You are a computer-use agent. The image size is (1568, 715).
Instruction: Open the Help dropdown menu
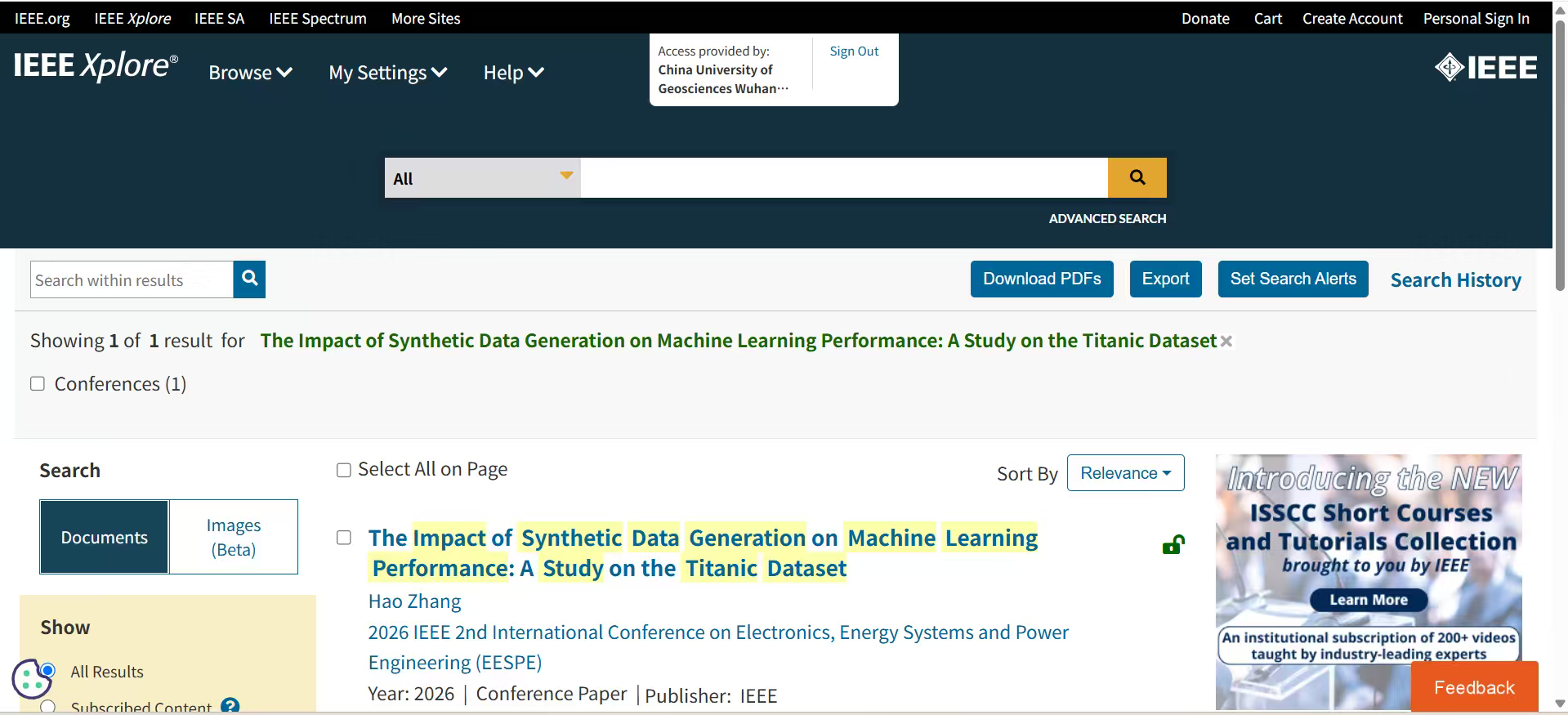[513, 73]
